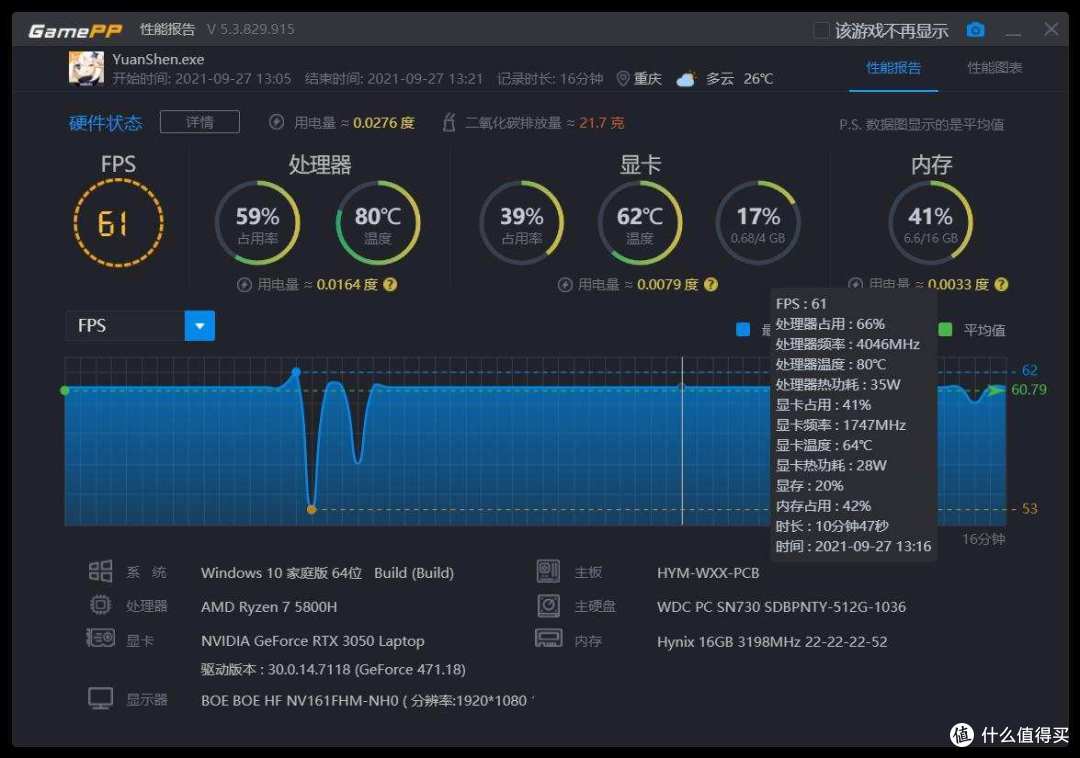1080x758 pixels.
Task: Click the screenshot camera icon
Action: click(x=975, y=30)
